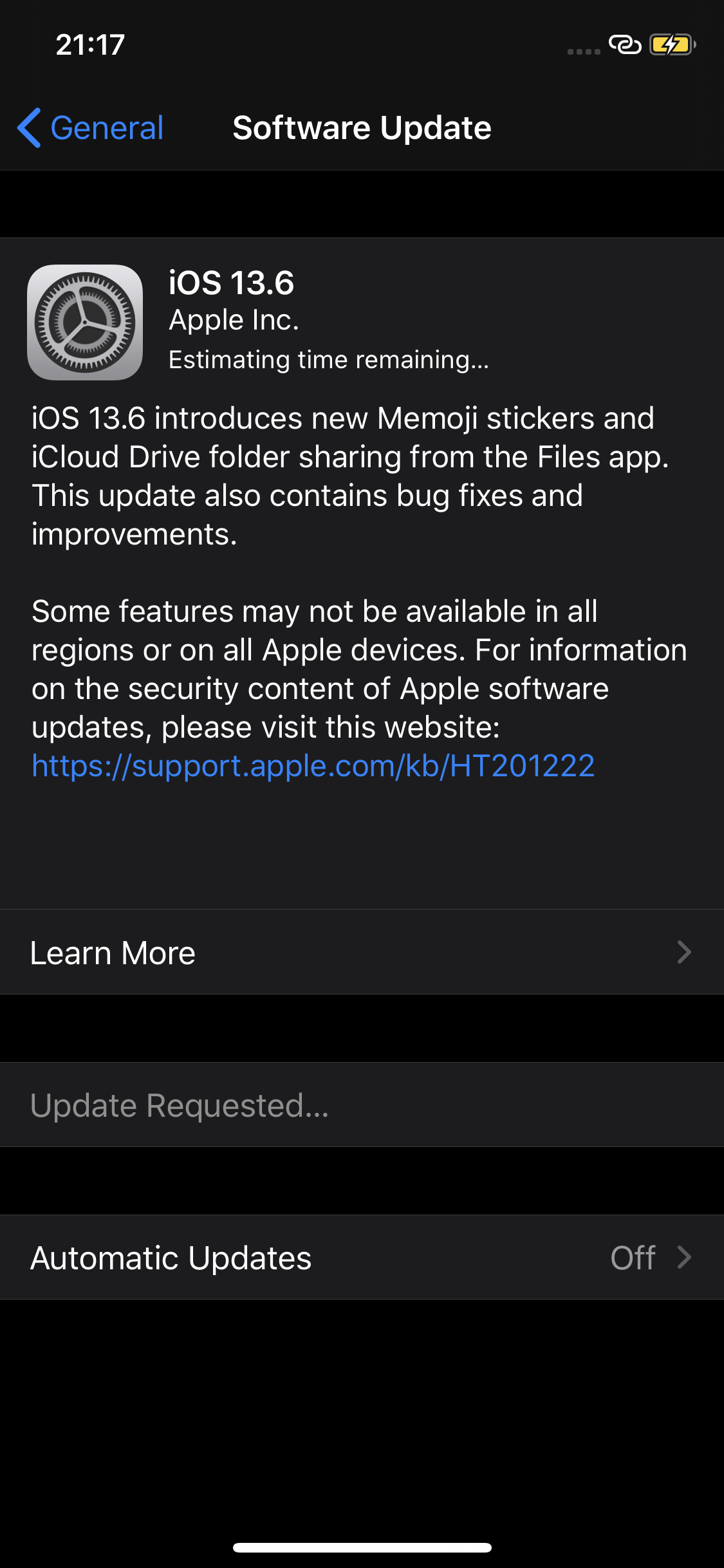
Task: Tap the Update Requested… row
Action: 362,1105
